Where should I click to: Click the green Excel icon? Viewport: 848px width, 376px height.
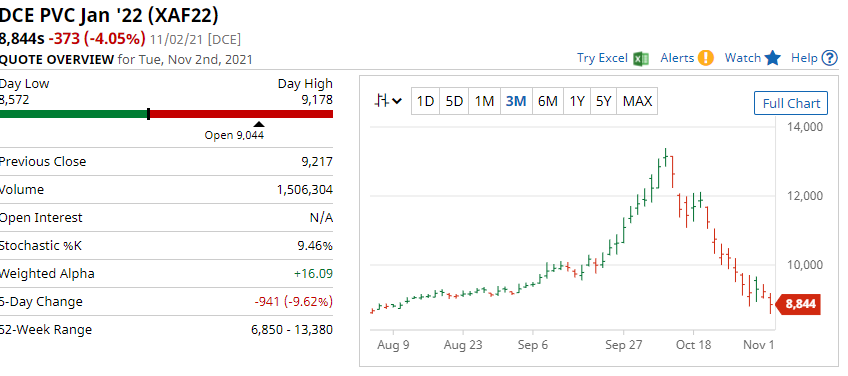641,58
